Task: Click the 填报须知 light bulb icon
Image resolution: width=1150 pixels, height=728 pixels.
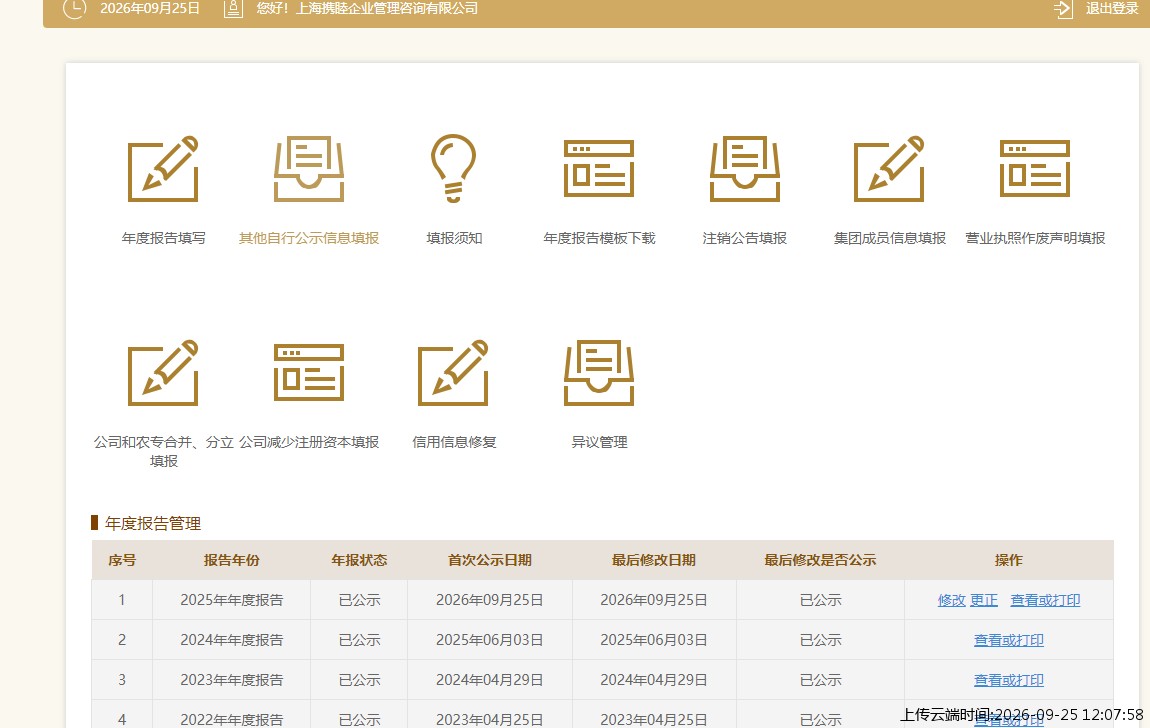Action: click(454, 169)
